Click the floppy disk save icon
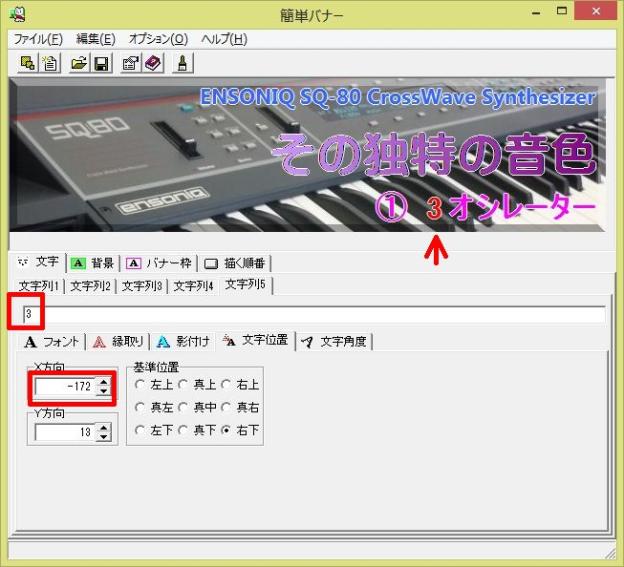The height and width of the screenshot is (567, 624). pos(101,63)
